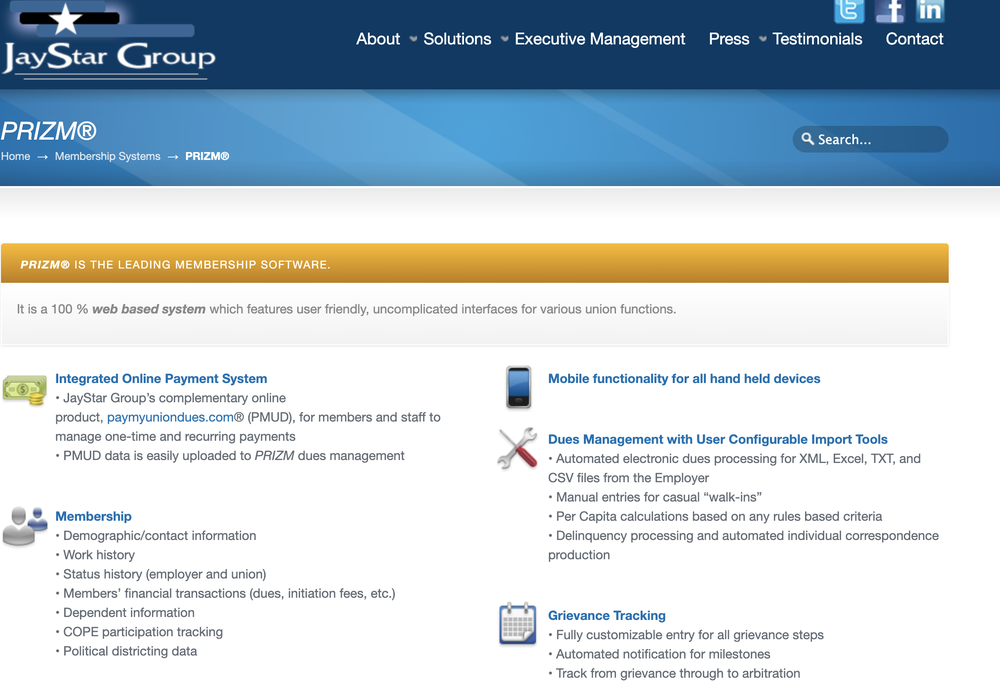Viewport: 1000px width, 694px height.
Task: Click the PRIZM® breadcrumb item
Action: pyautogui.click(x=207, y=156)
